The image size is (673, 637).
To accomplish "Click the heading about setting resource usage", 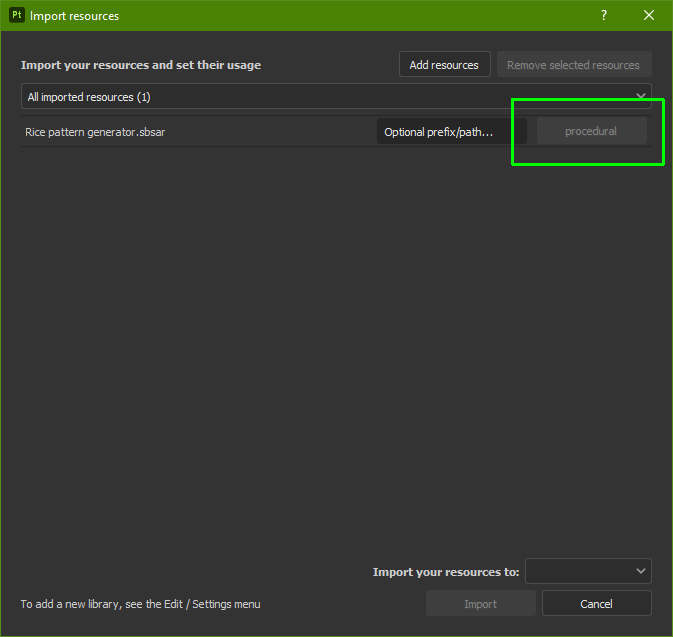I will [x=140, y=65].
